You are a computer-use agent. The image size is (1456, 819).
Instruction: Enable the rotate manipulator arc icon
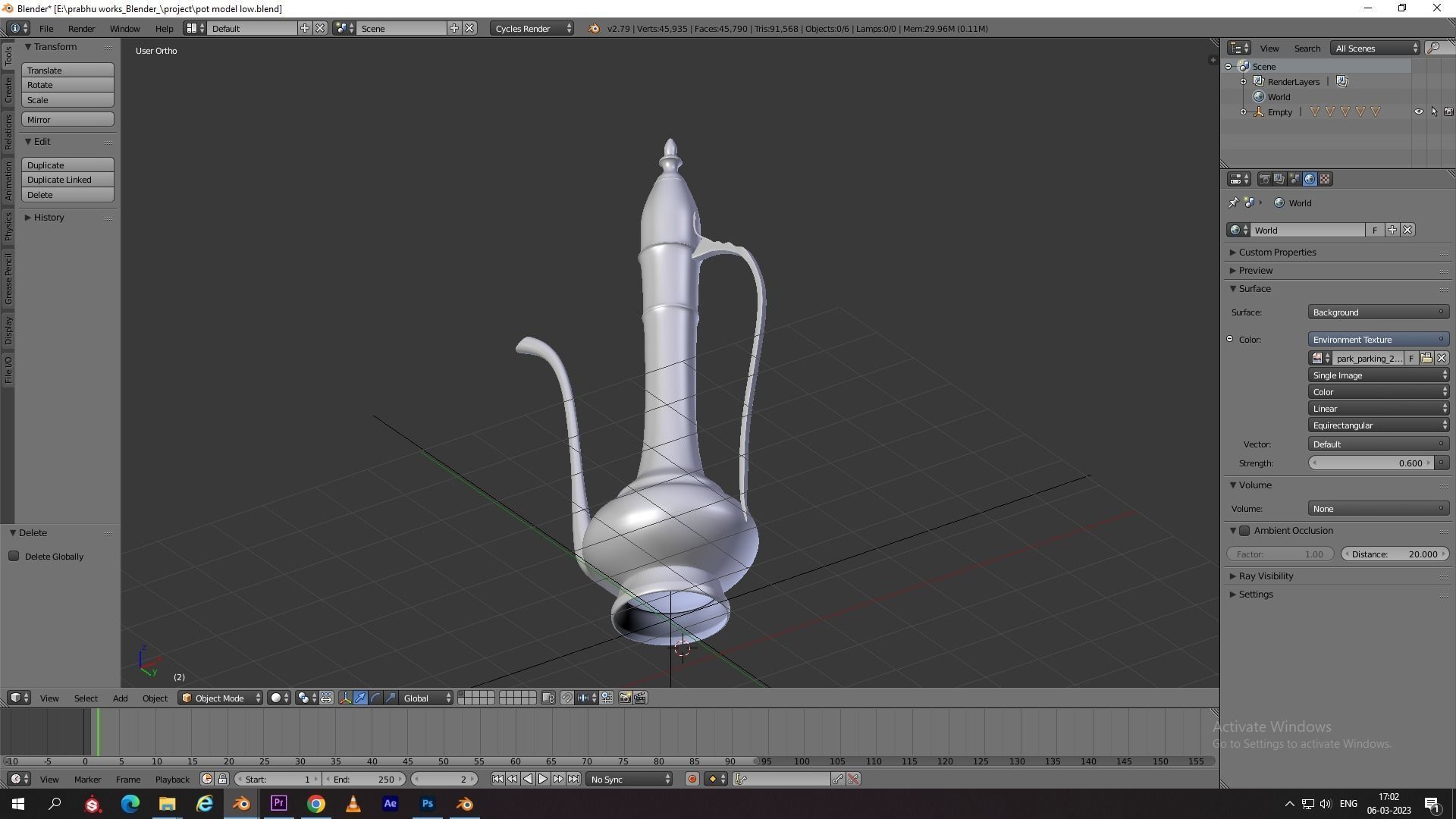click(x=375, y=698)
